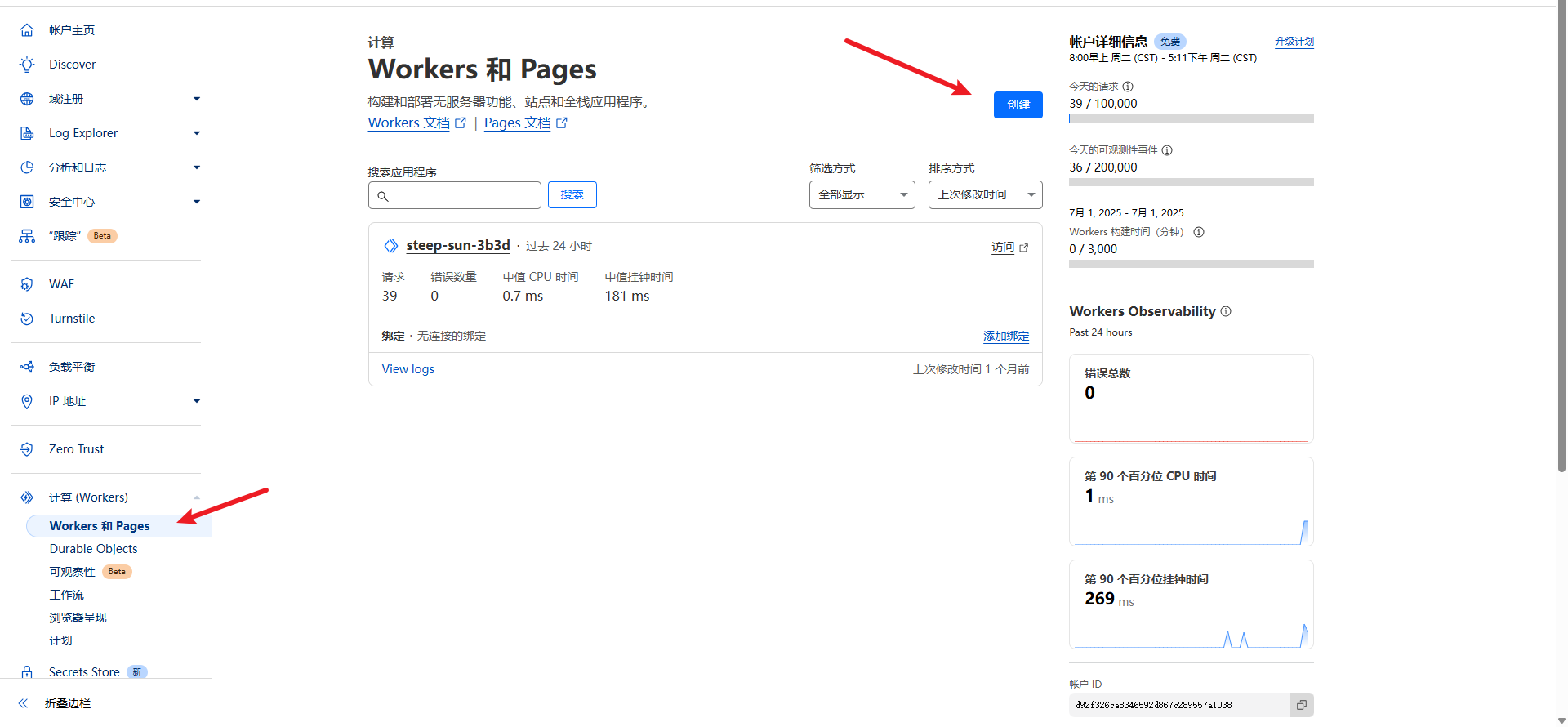This screenshot has width=1568, height=727.
Task: Expand the Log Explorer sidebar menu
Action: pyautogui.click(x=196, y=133)
